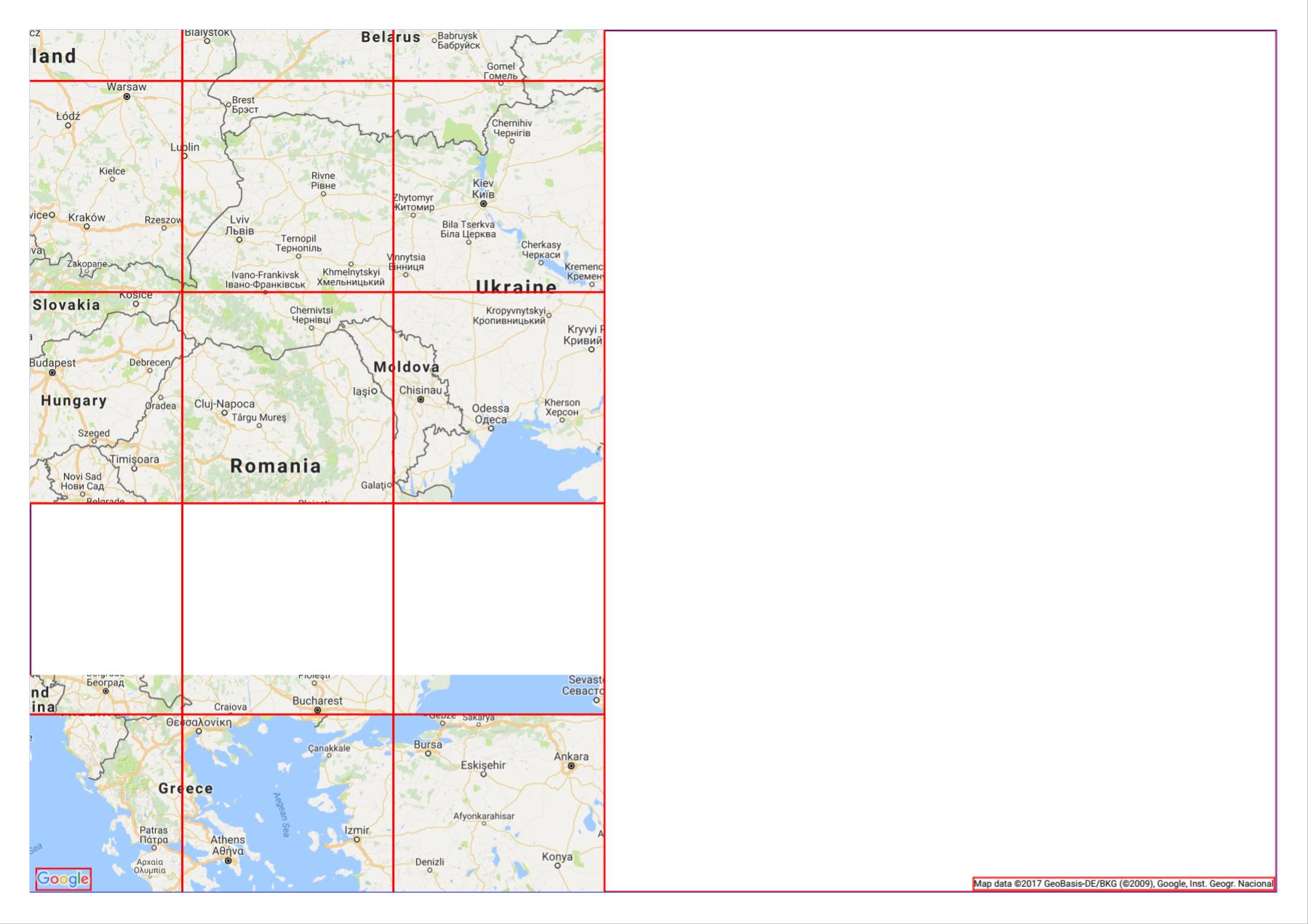
Task: Select the Ukraine country label
Action: pyautogui.click(x=517, y=285)
